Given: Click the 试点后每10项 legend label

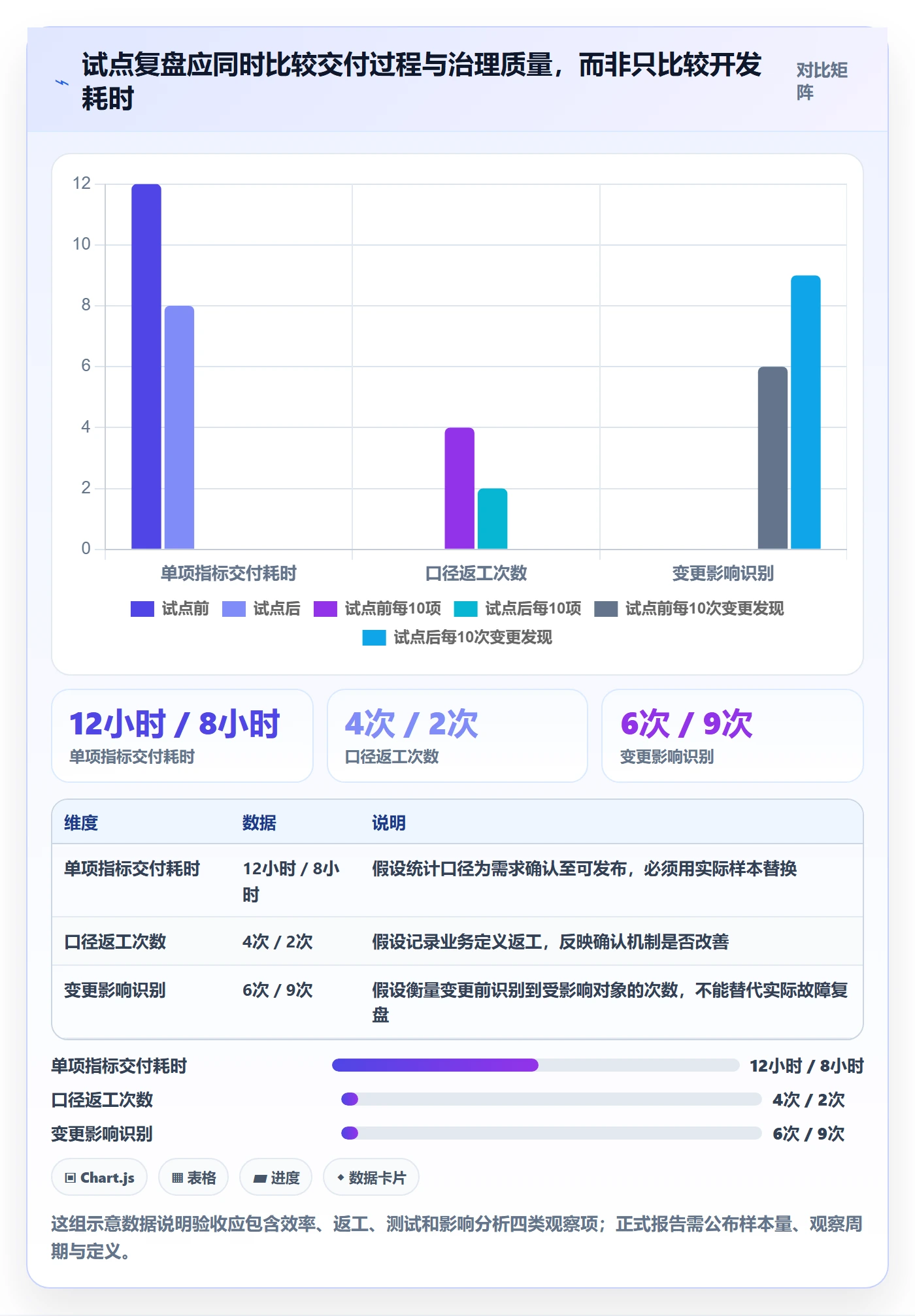Looking at the screenshot, I should [533, 609].
